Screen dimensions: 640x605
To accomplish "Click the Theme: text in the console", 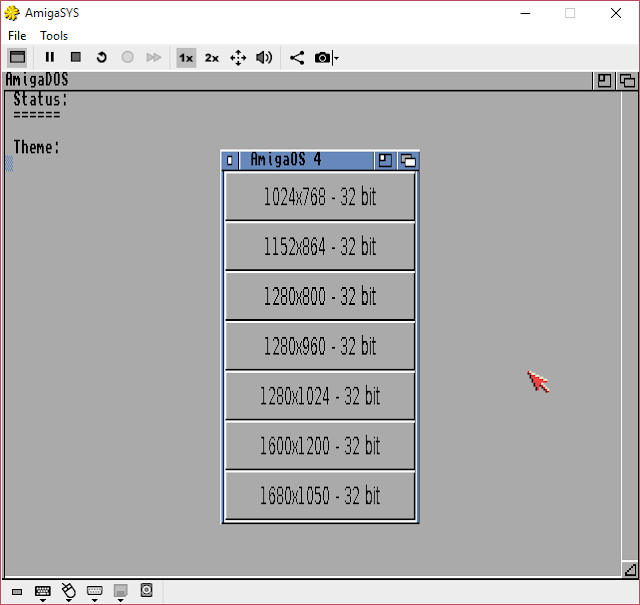I will (x=36, y=147).
